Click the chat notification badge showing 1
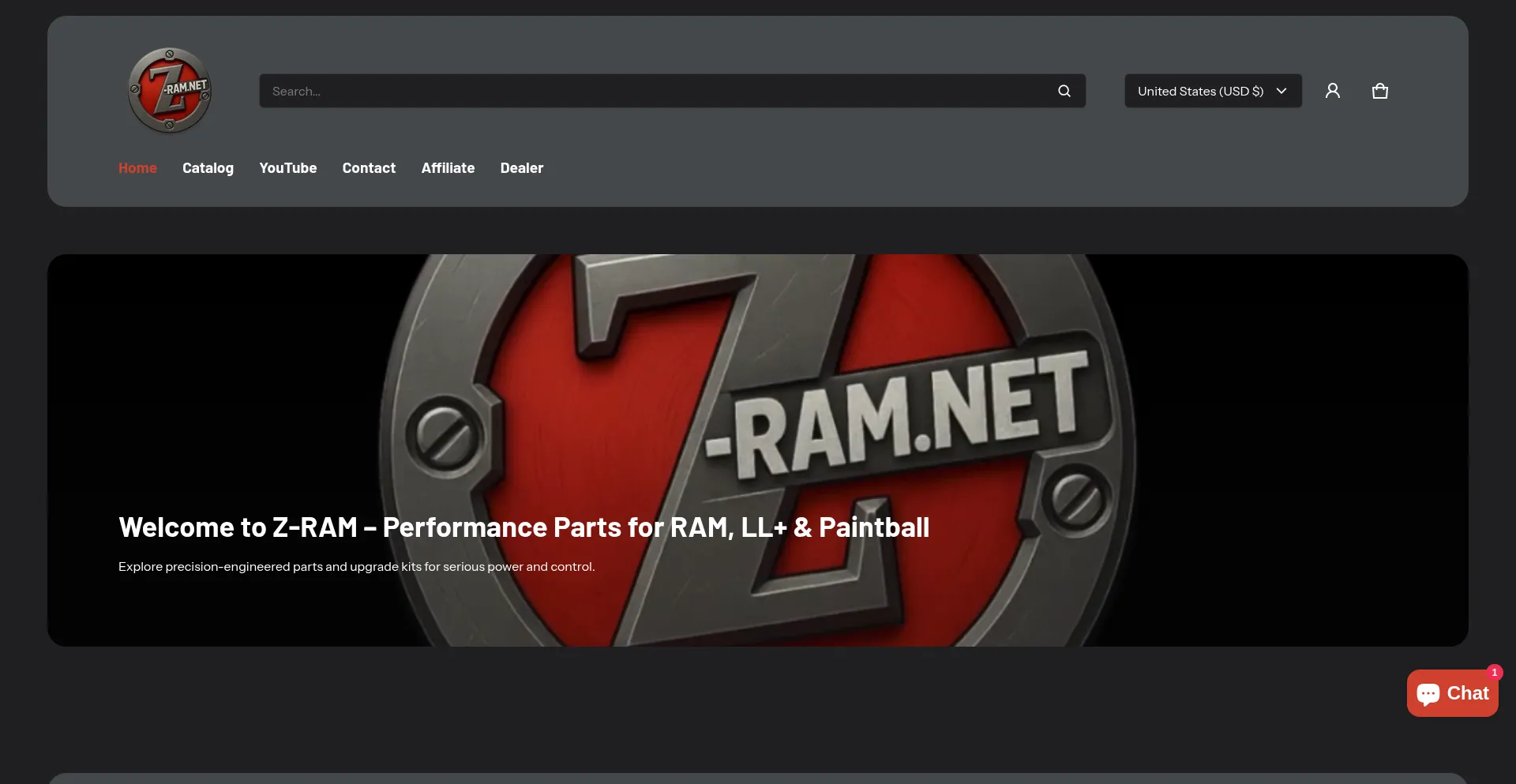1516x784 pixels. [x=1494, y=673]
